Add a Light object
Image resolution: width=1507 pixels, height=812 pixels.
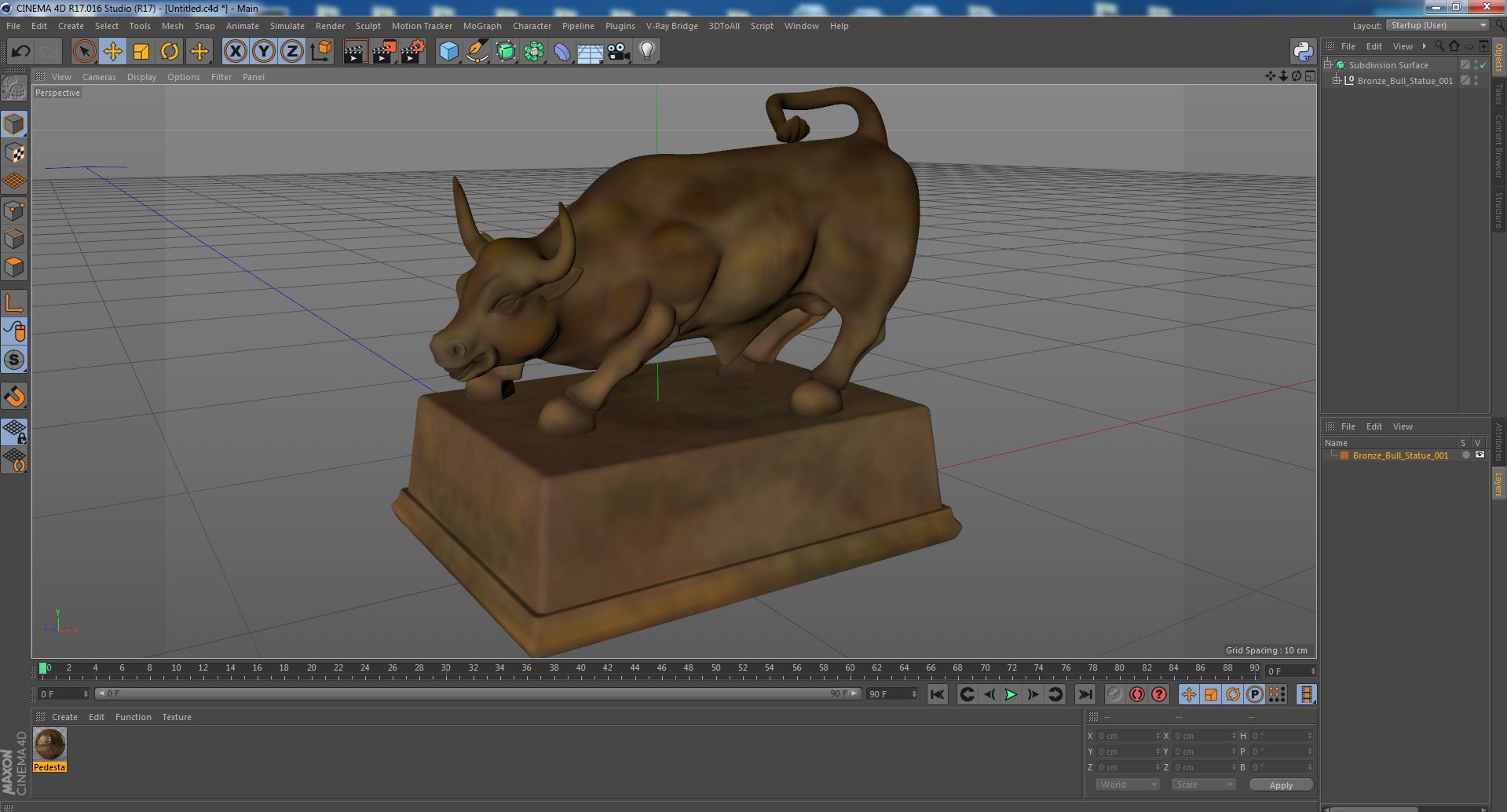[647, 52]
